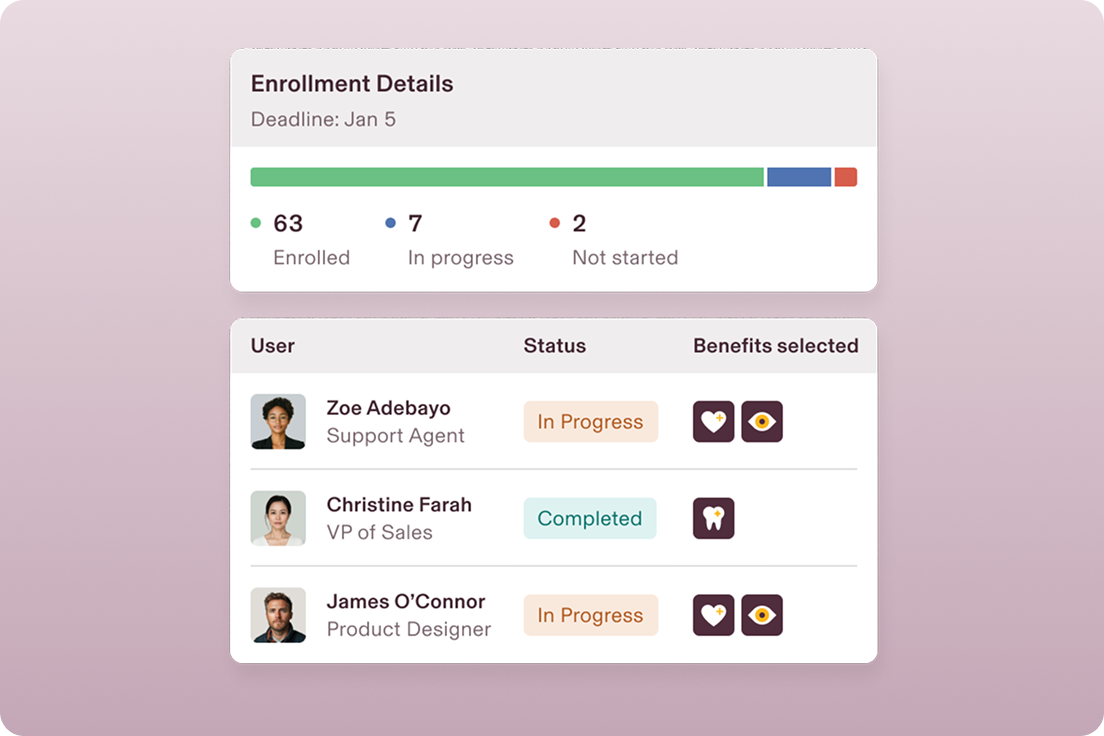Select James O'Connor's health benefit icon

712,614
